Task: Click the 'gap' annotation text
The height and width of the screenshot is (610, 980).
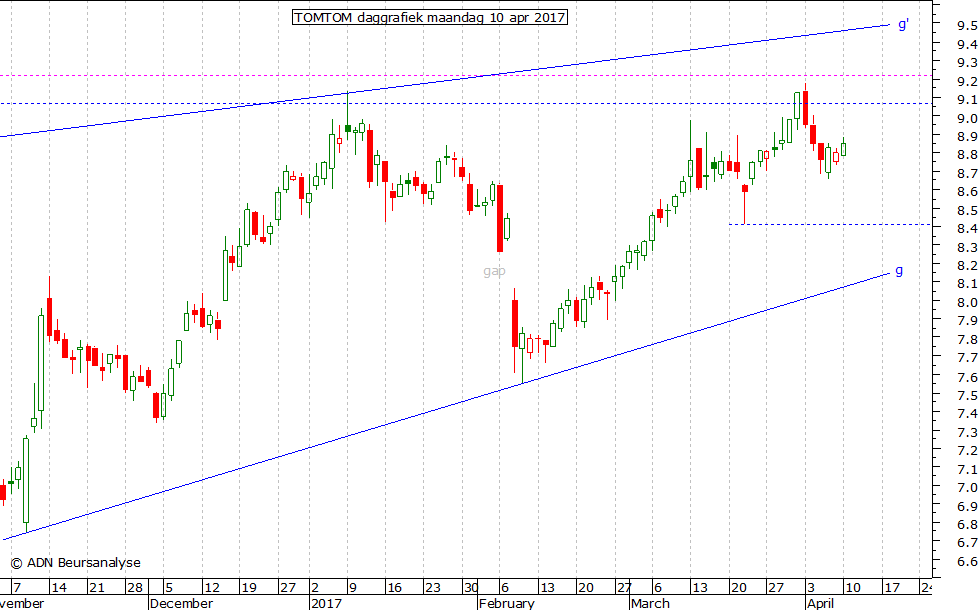Action: pyautogui.click(x=494, y=271)
